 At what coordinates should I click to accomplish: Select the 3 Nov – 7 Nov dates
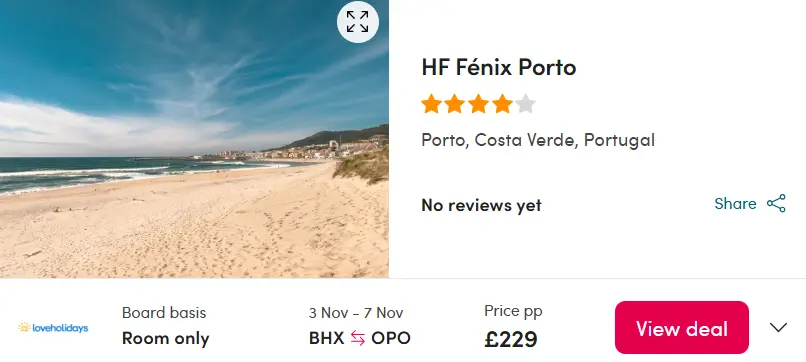(356, 313)
